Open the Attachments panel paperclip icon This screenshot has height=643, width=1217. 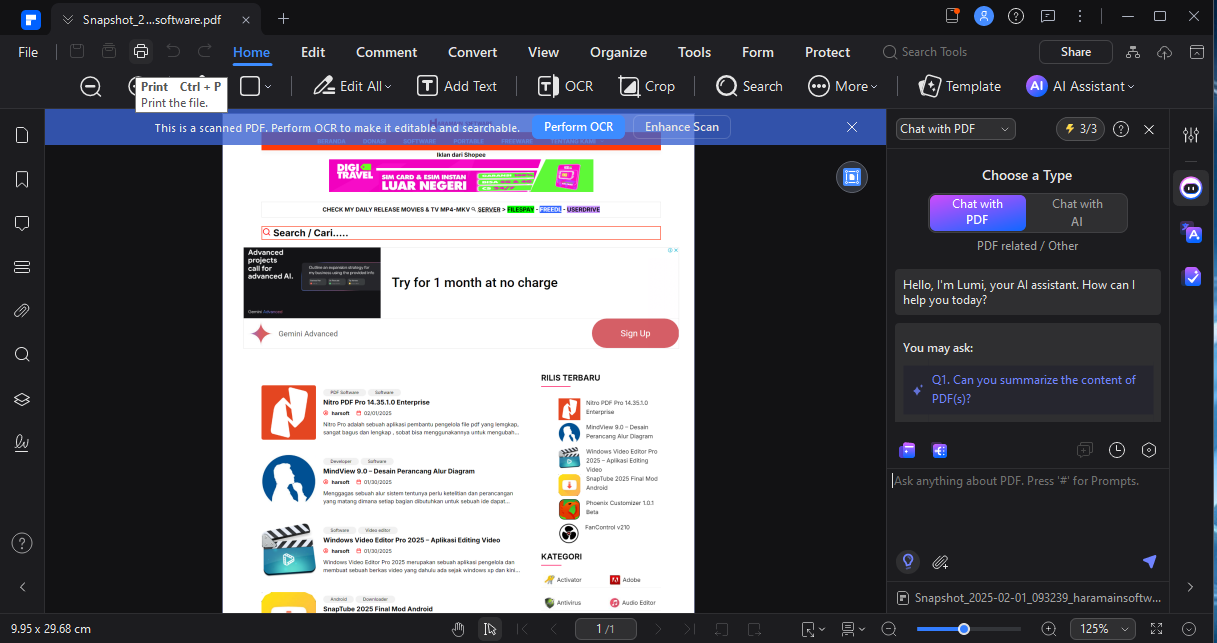click(x=22, y=311)
